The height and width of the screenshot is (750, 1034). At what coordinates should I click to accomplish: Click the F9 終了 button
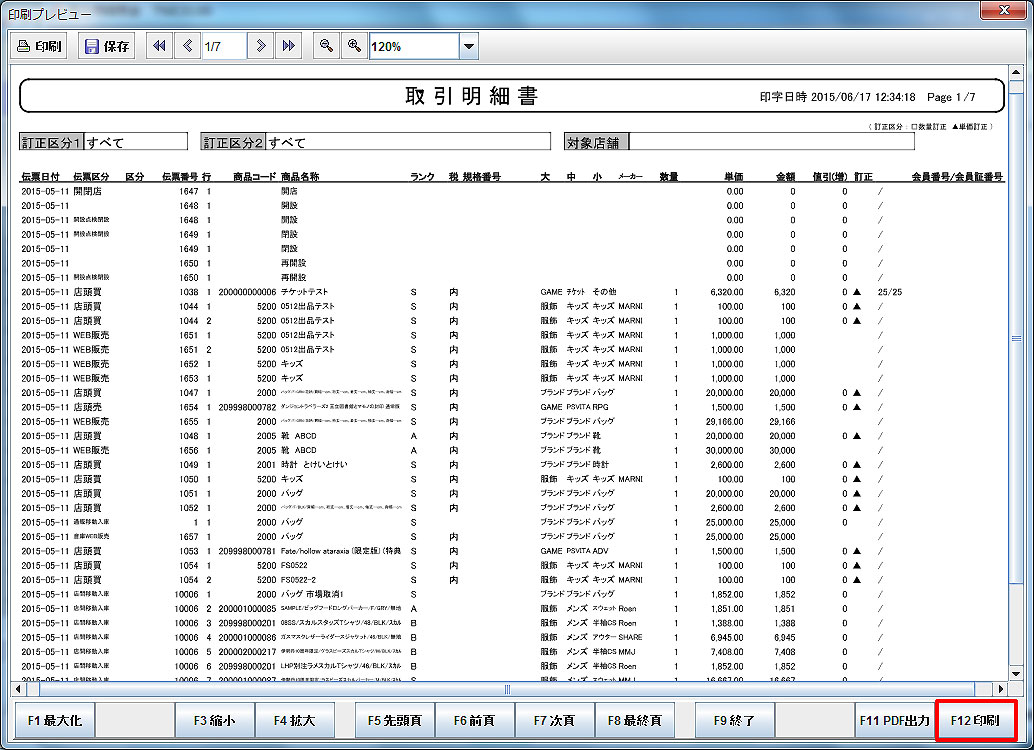(x=734, y=720)
